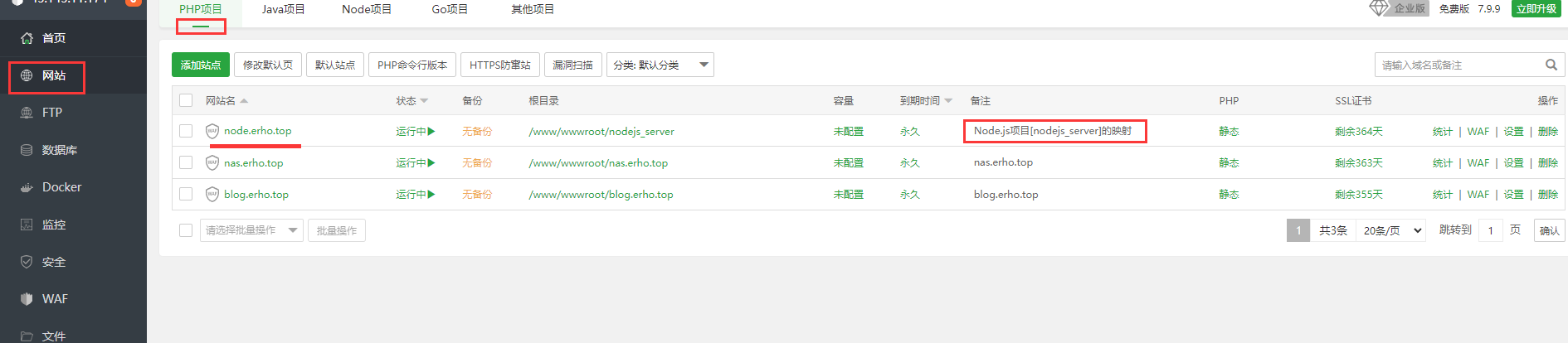Click the WAF shield icon beside node.erho.top
The width and height of the screenshot is (1568, 343).
(x=212, y=131)
